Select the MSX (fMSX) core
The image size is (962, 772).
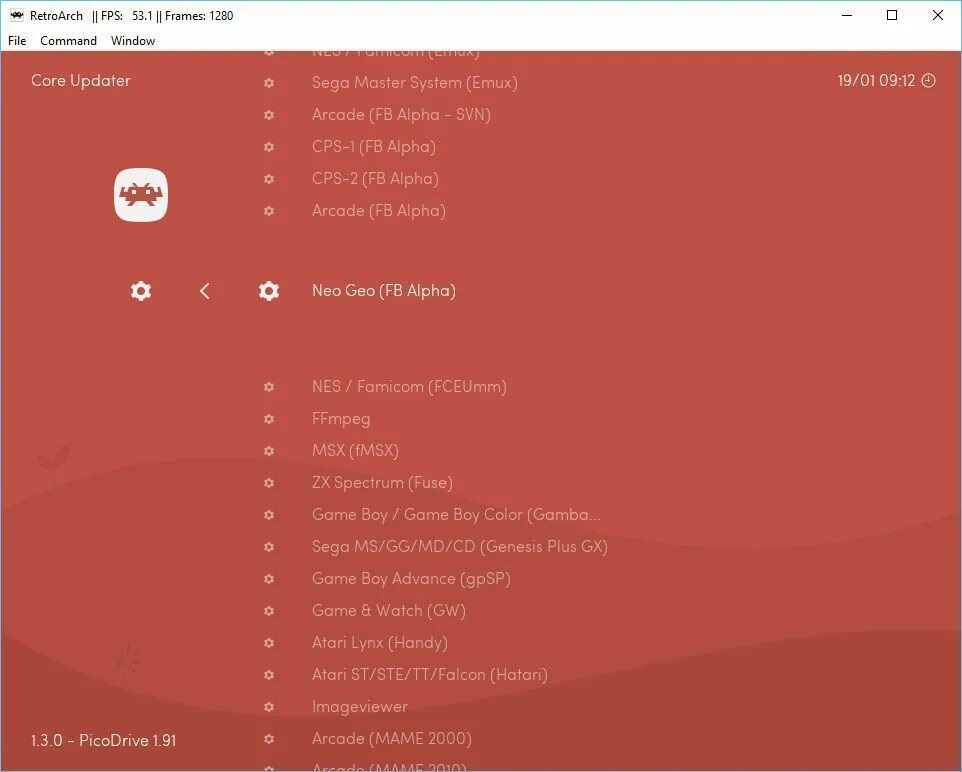pyautogui.click(x=355, y=450)
